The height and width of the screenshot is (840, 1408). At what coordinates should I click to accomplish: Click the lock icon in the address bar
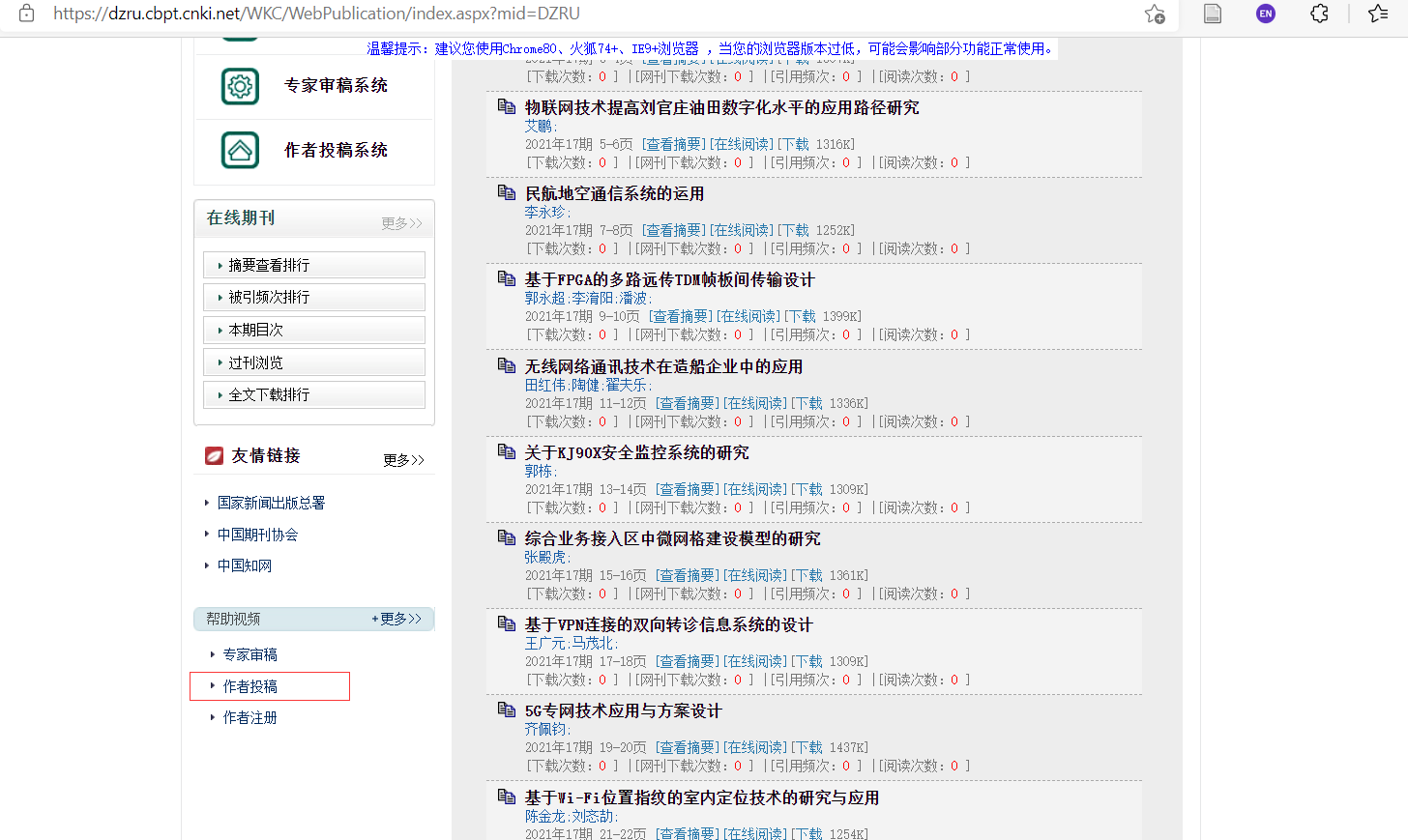(x=26, y=14)
